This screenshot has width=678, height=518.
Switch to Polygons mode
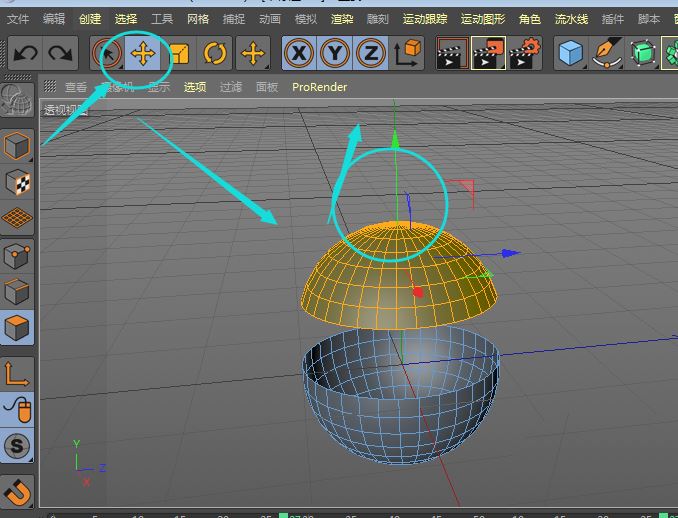[18, 327]
